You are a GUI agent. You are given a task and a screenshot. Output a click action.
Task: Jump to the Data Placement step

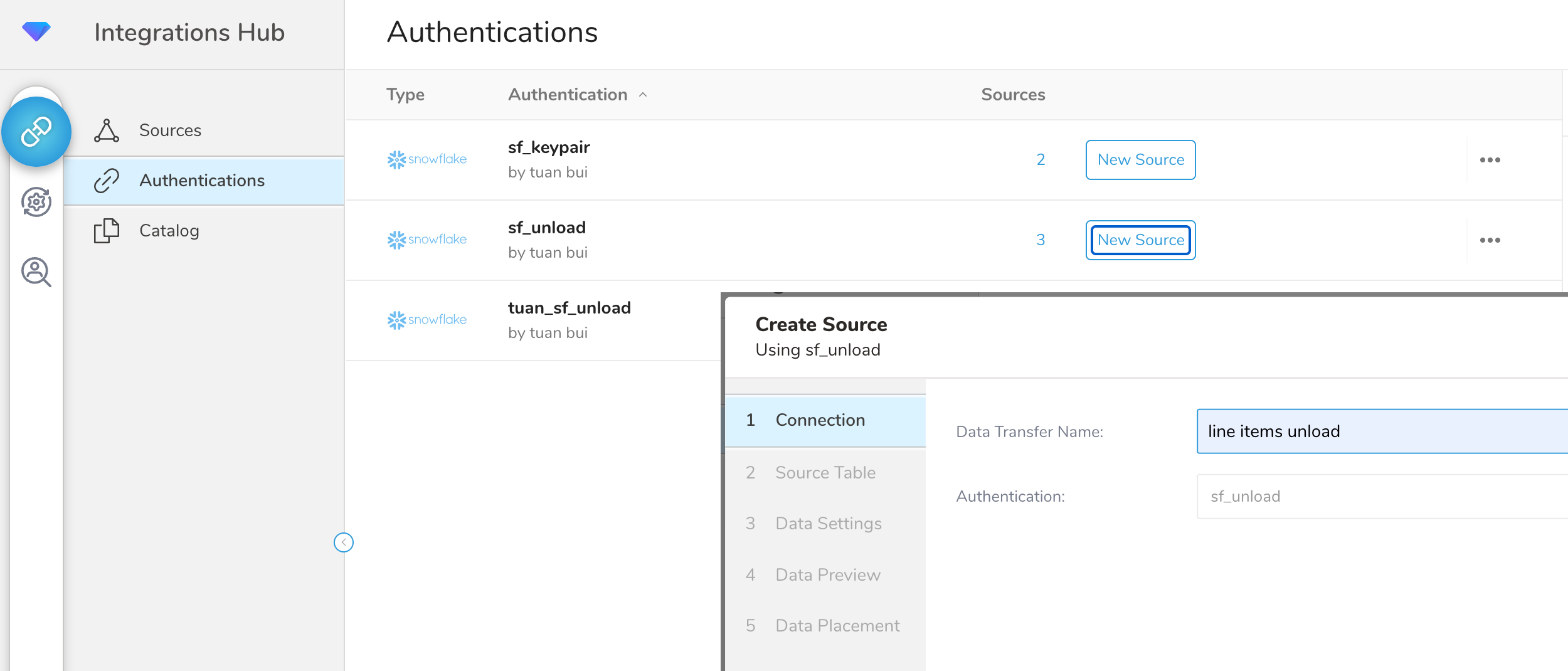[837, 626]
